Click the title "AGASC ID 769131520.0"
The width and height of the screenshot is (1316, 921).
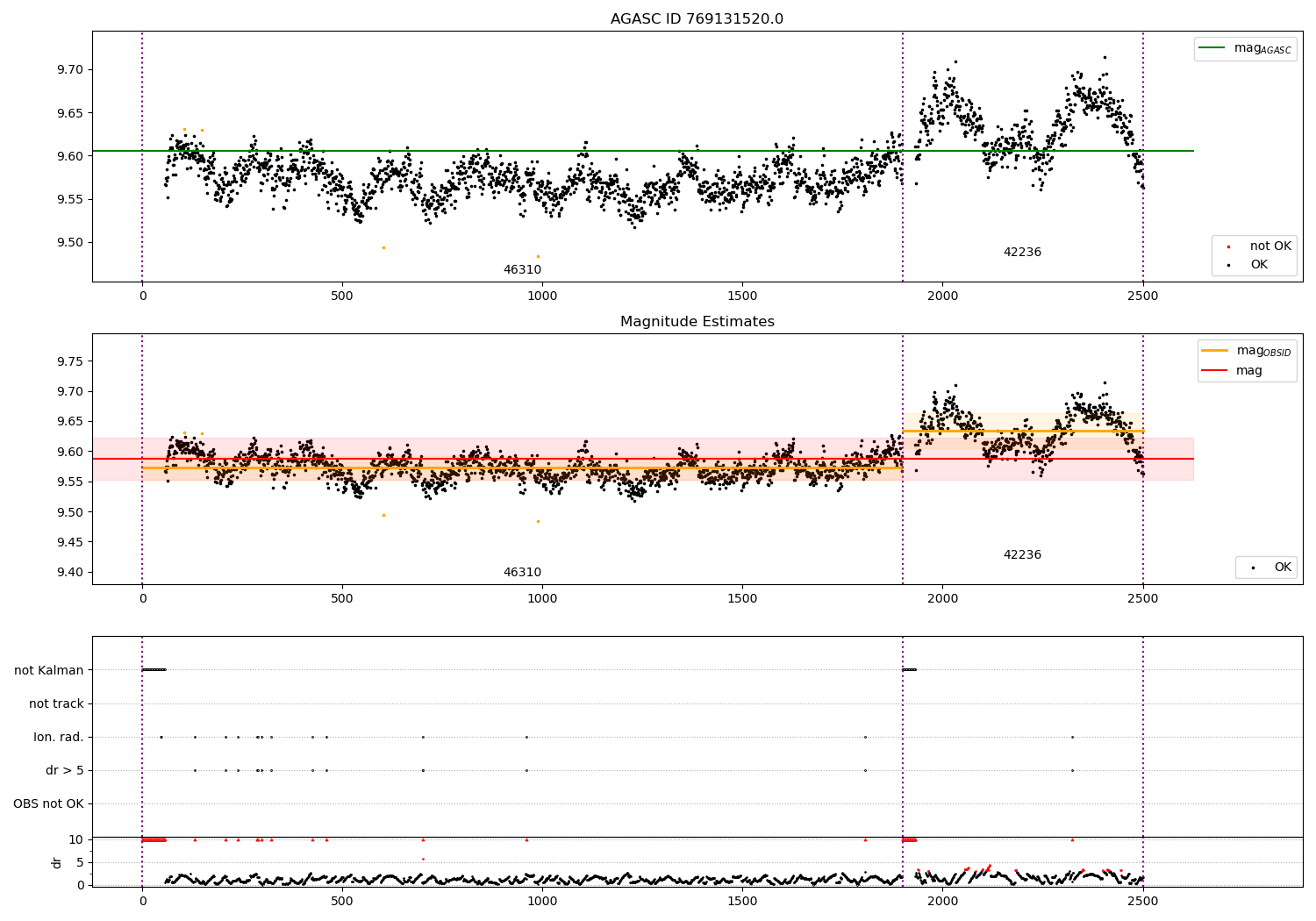pyautogui.click(x=697, y=19)
